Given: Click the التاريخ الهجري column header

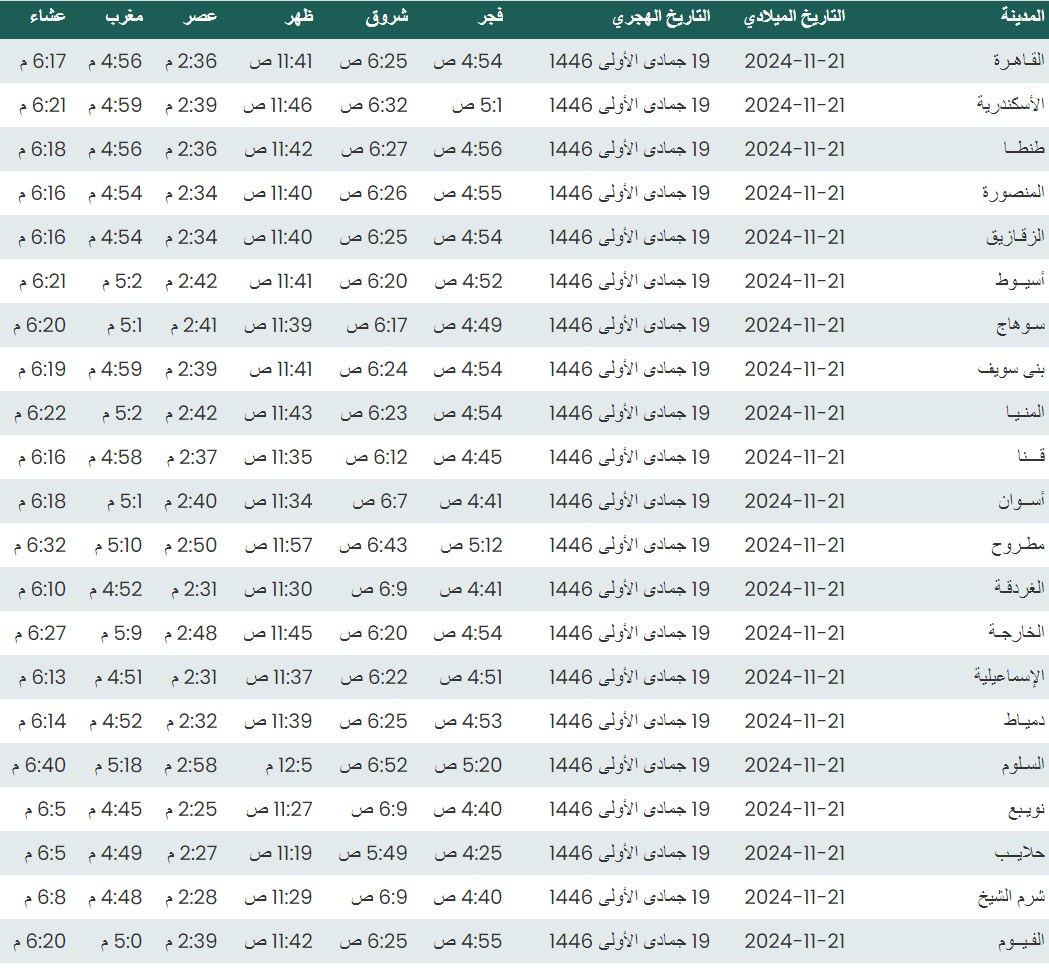Looking at the screenshot, I should (x=661, y=18).
